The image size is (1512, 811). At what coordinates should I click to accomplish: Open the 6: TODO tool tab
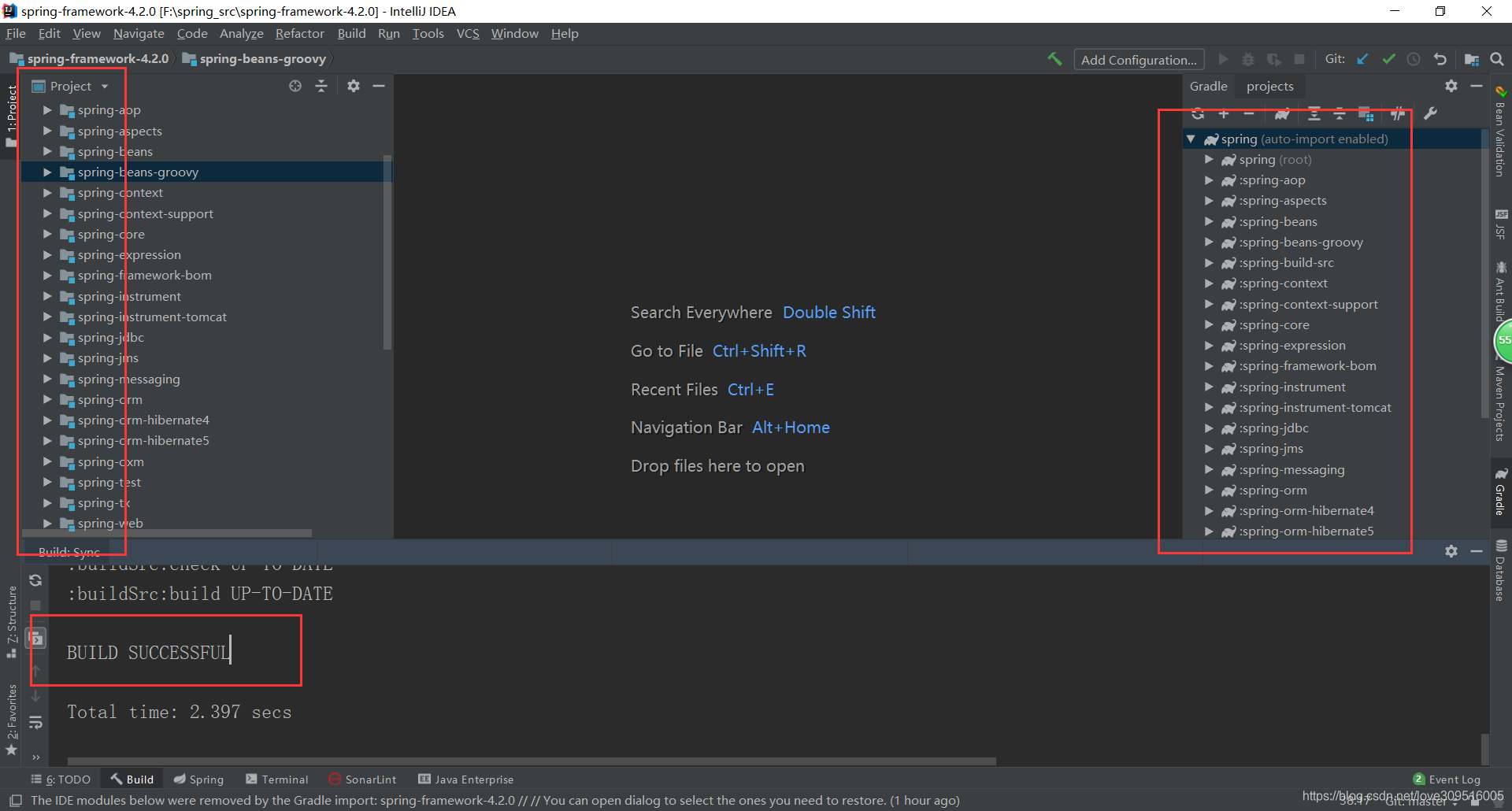61,780
